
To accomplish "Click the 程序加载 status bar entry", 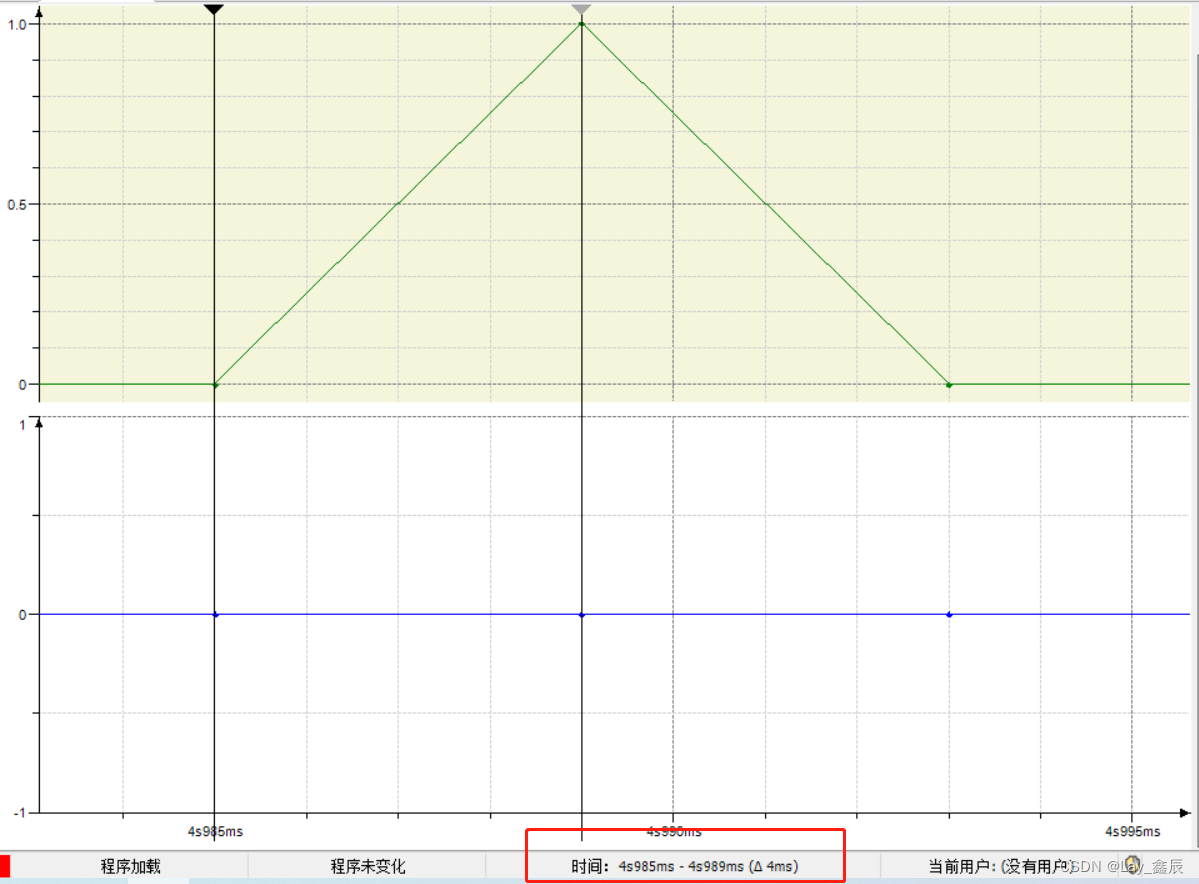I will [131, 866].
